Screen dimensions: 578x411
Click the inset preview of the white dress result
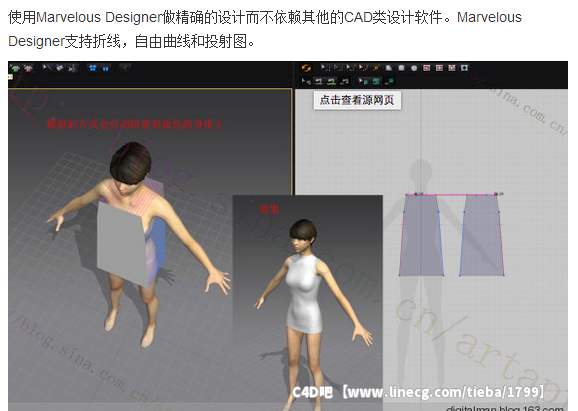308,302
